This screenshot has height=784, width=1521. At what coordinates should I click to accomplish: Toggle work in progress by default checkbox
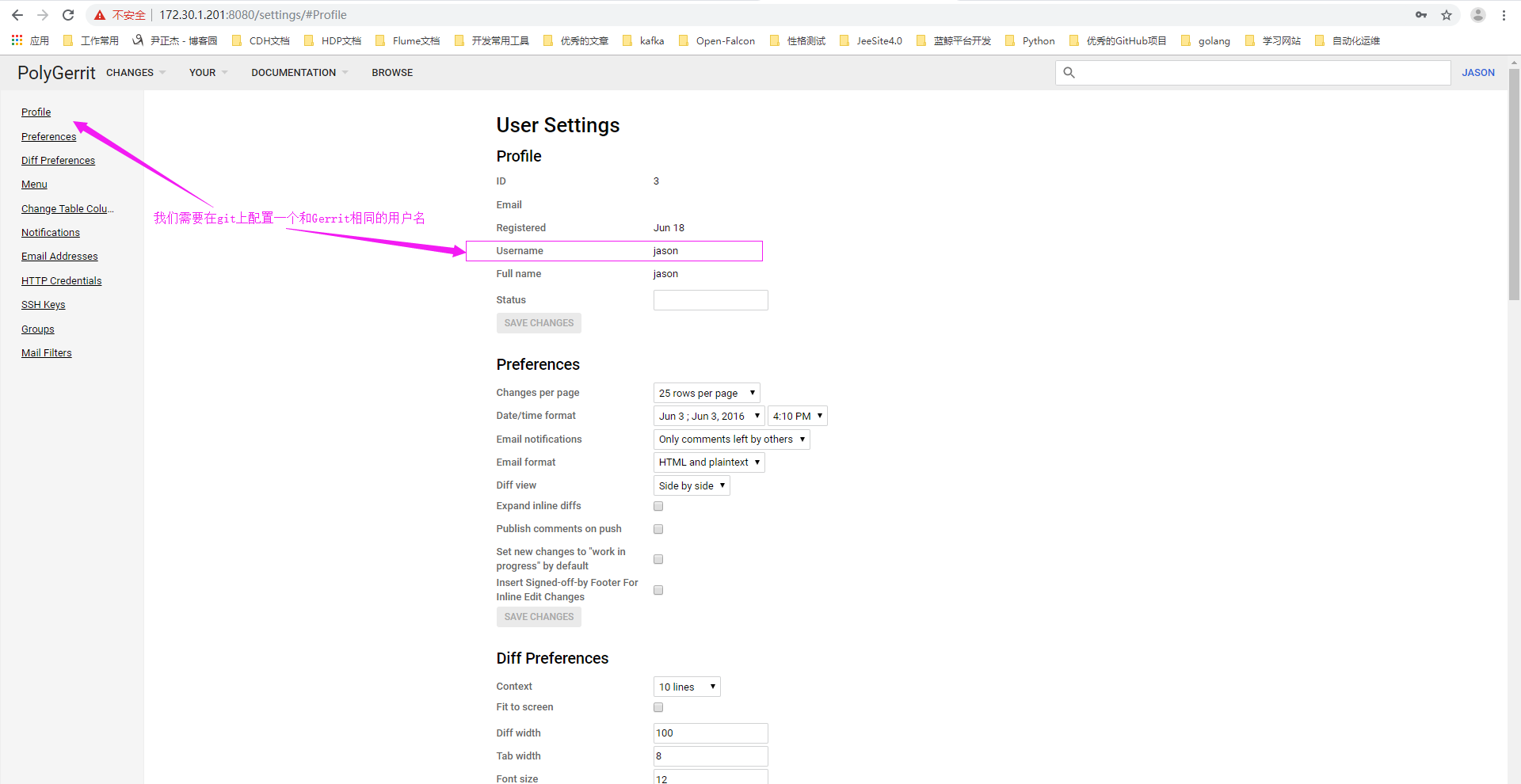point(658,559)
